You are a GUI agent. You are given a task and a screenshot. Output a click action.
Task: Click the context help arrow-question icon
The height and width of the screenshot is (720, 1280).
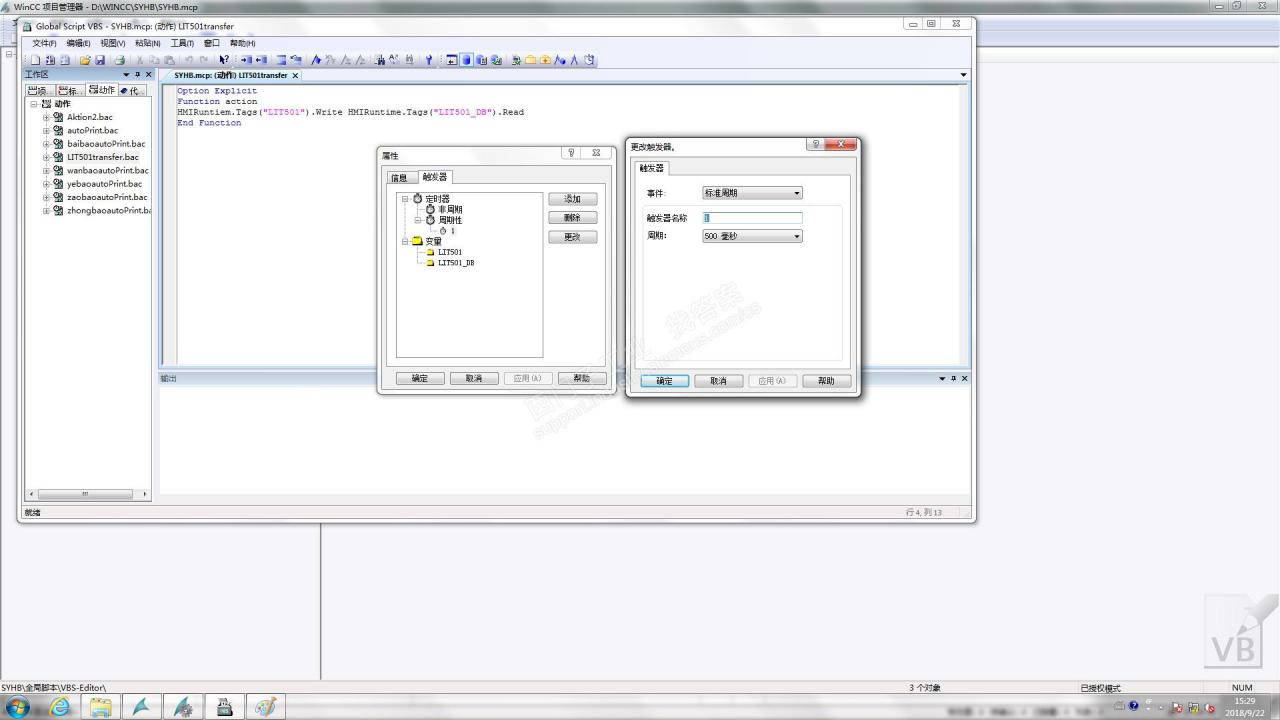coord(224,60)
